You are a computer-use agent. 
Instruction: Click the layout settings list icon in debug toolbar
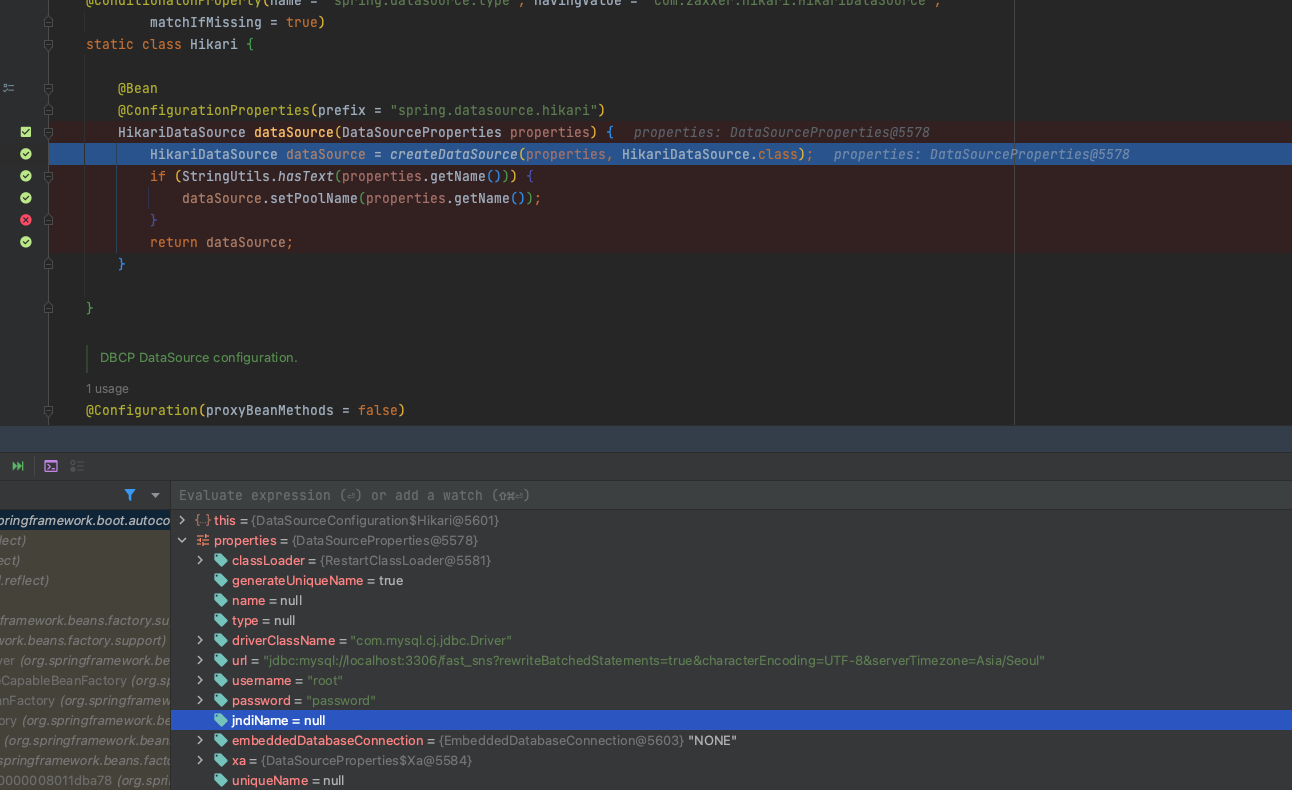(x=77, y=465)
